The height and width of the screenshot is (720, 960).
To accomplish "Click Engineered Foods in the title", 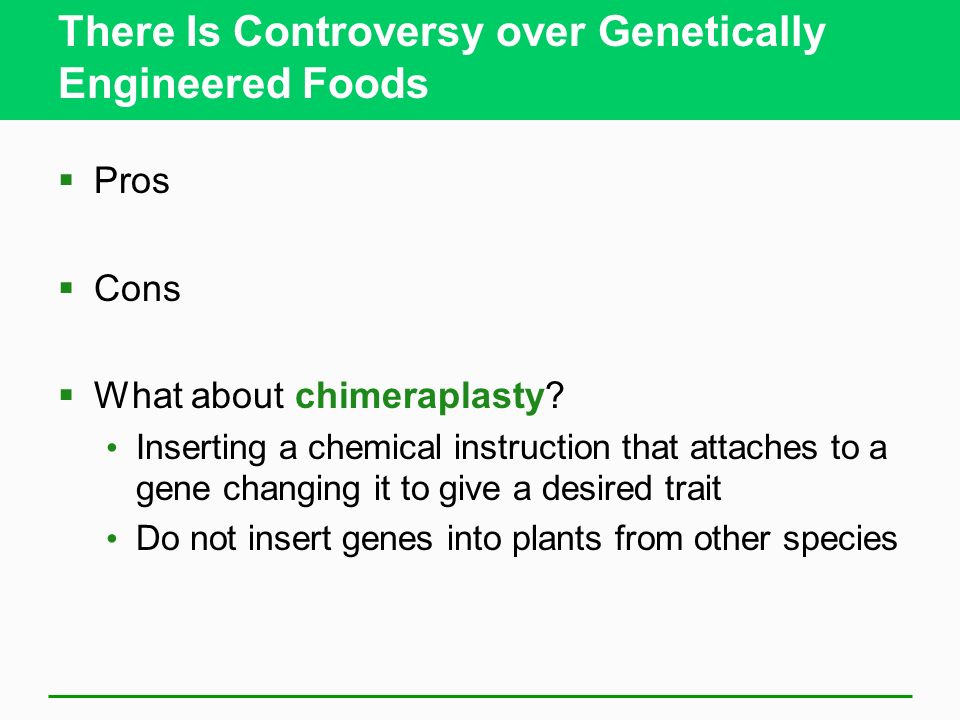I will click(243, 84).
